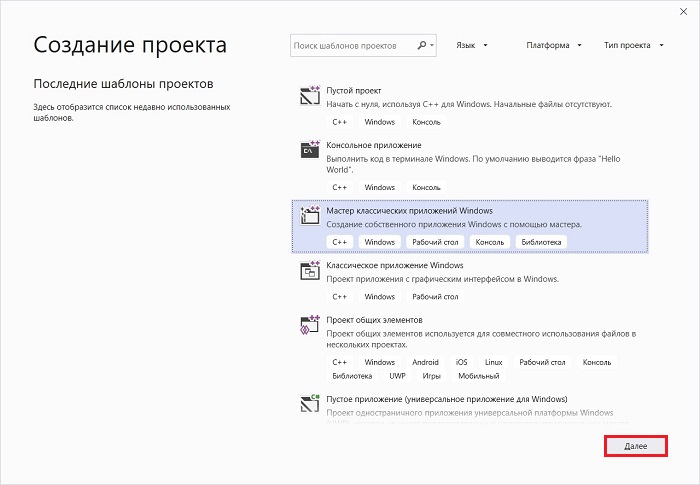Select Пустое приложение (универсальное приложение для Windows)
This screenshot has width=700, height=485.
[x=447, y=399]
